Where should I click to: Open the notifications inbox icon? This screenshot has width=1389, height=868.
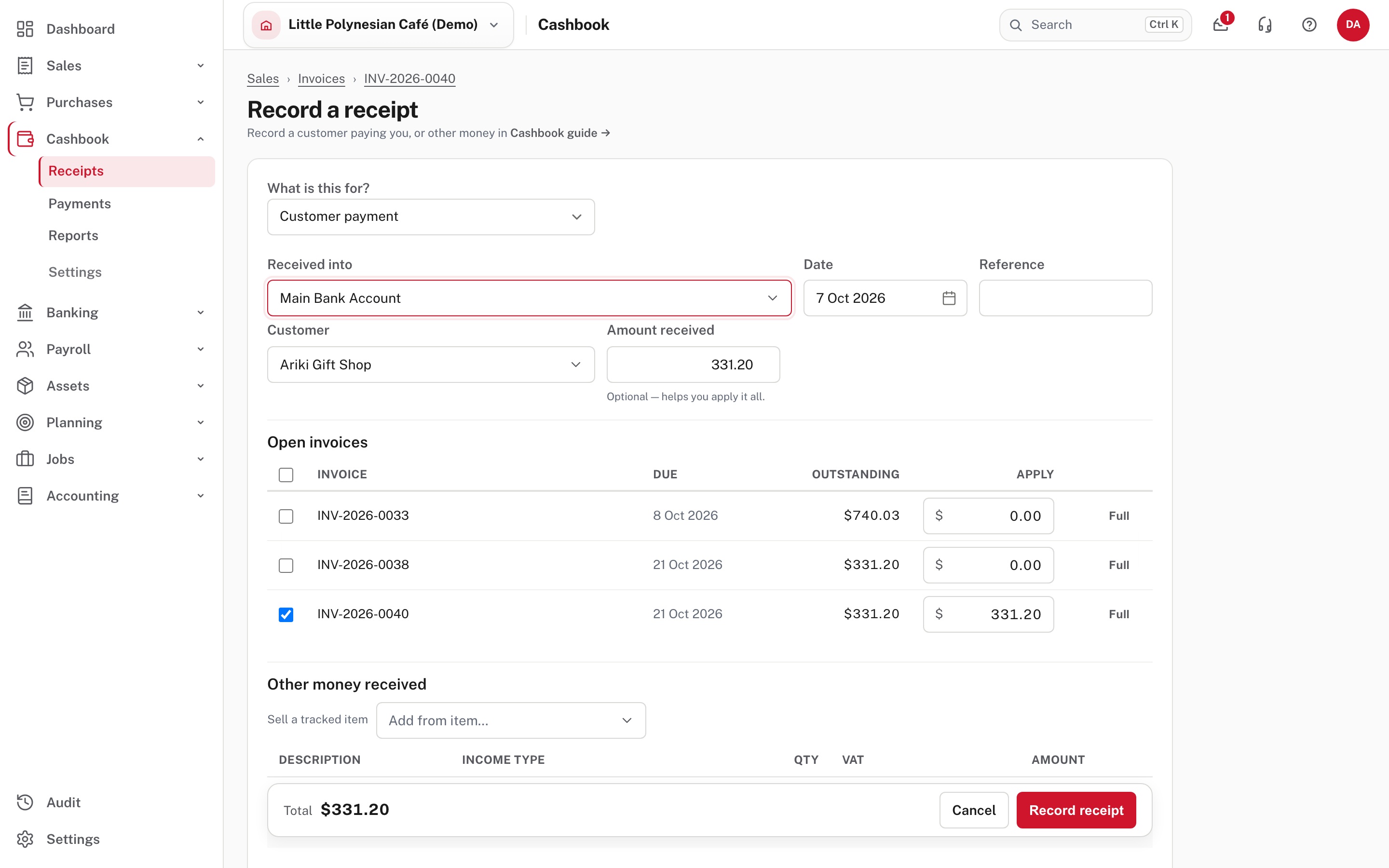pos(1221,25)
